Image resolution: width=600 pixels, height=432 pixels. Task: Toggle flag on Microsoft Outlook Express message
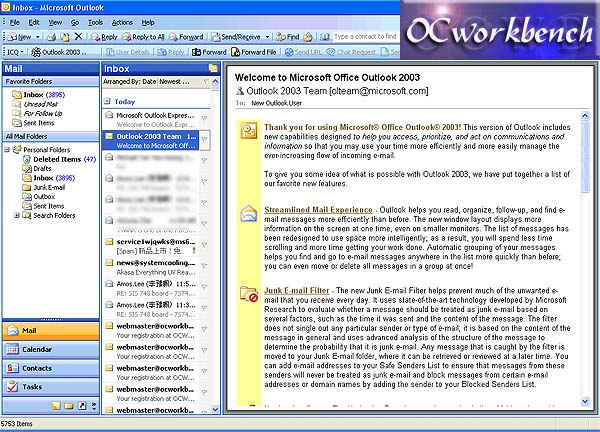coord(204,119)
